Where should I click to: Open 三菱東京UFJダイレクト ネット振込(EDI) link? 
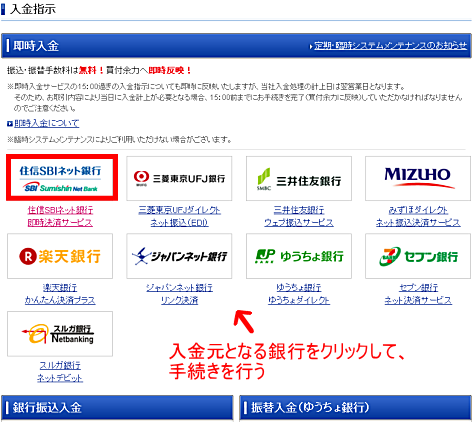(179, 216)
